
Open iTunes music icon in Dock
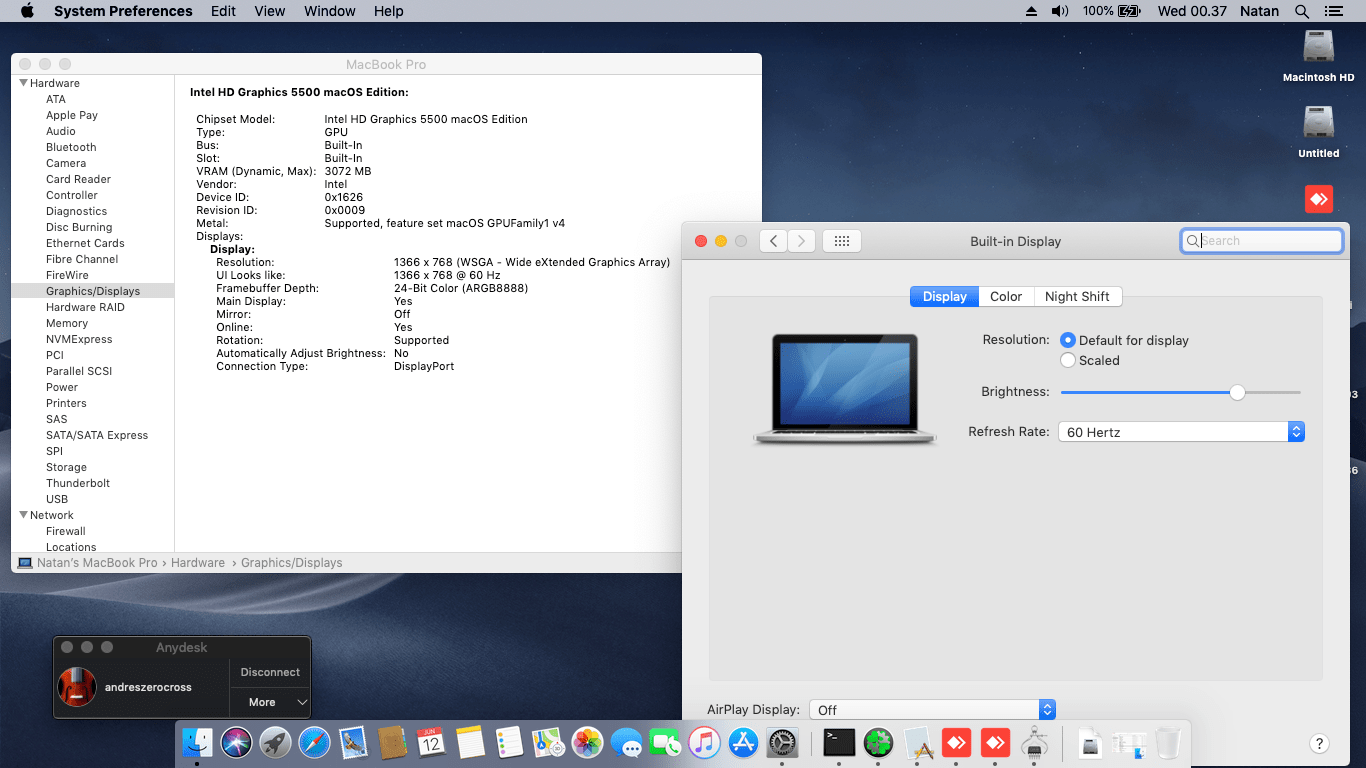(x=704, y=742)
